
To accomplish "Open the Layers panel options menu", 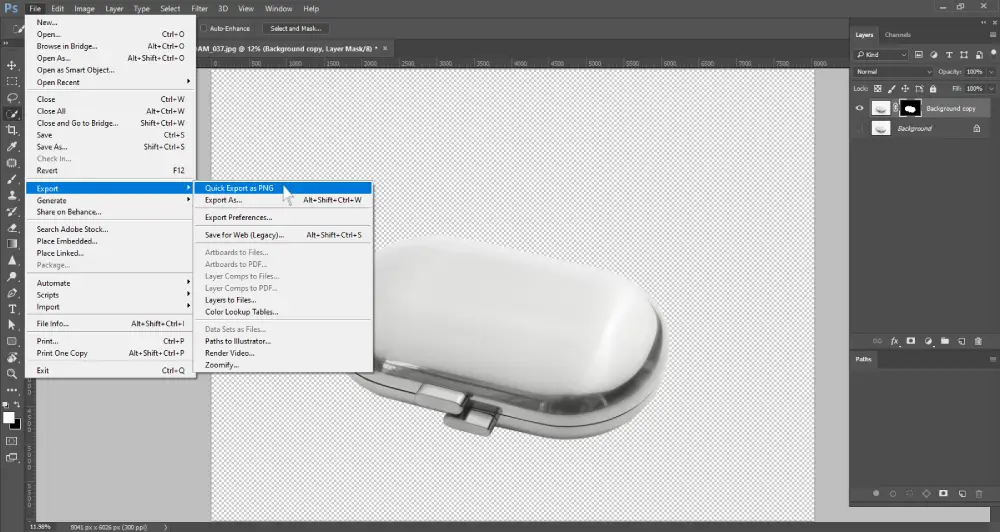I will 992,35.
